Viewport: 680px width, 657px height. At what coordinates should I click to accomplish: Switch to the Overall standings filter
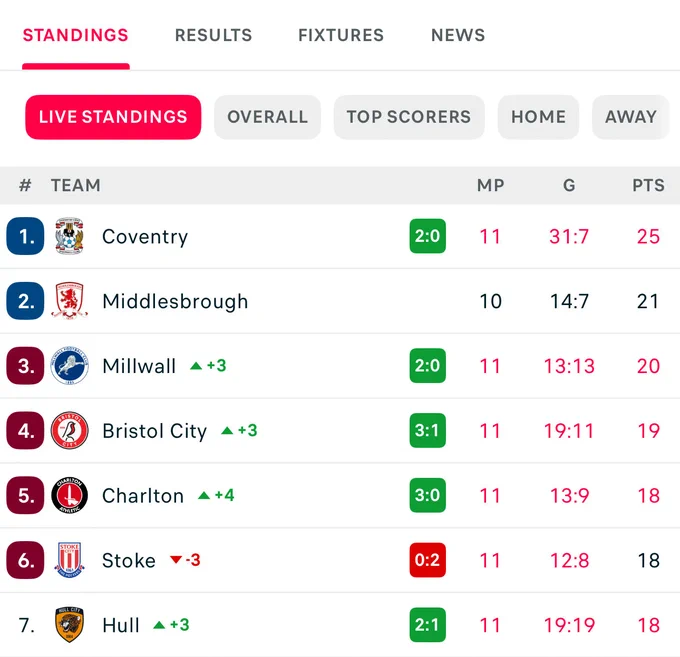tap(268, 117)
